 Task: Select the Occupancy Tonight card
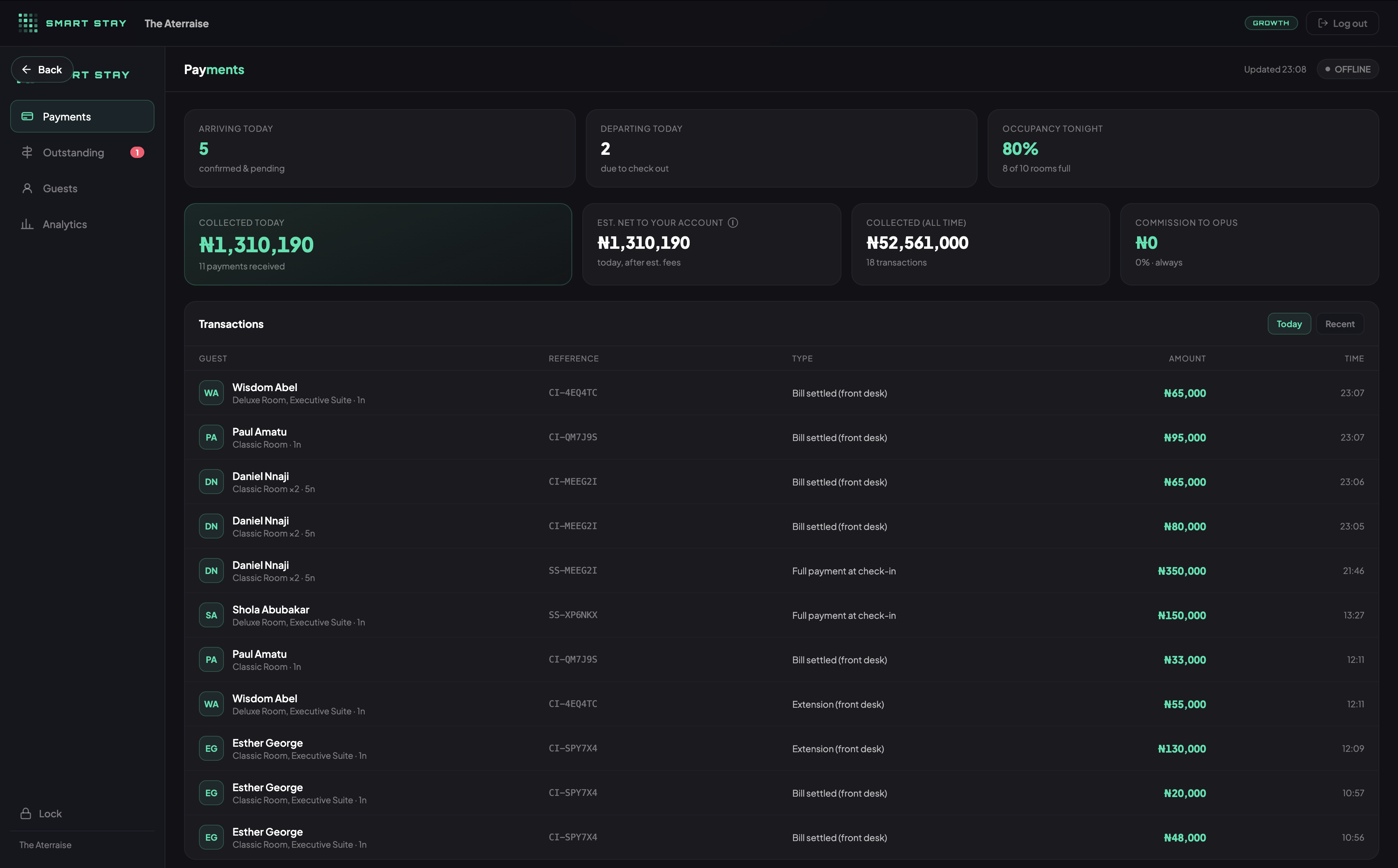[x=1183, y=148]
